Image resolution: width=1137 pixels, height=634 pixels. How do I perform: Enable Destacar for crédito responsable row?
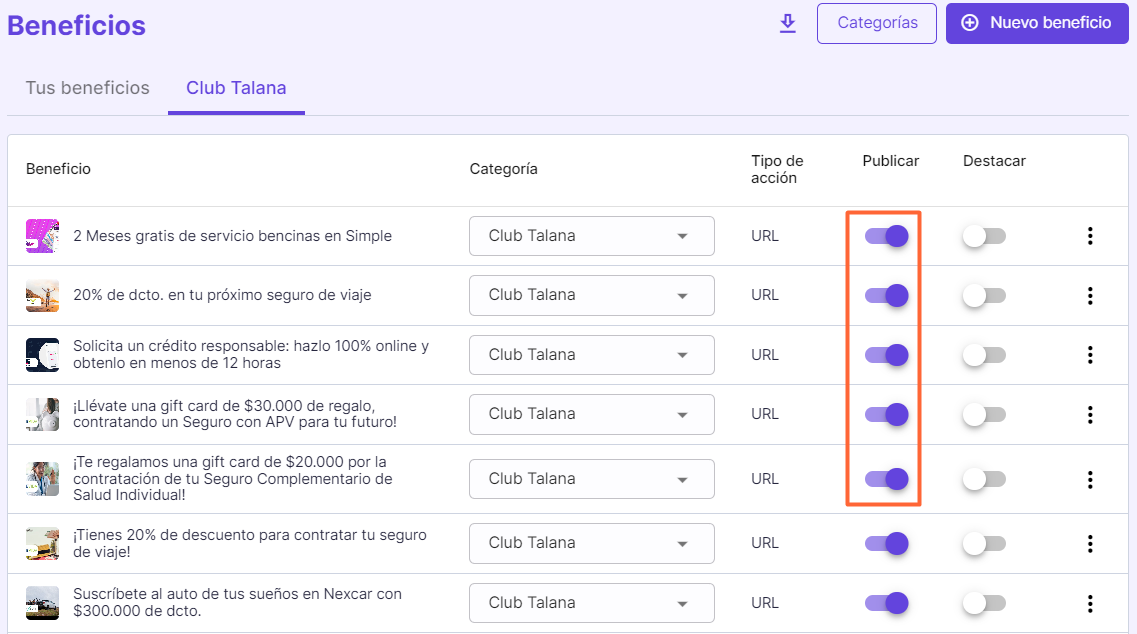[984, 355]
